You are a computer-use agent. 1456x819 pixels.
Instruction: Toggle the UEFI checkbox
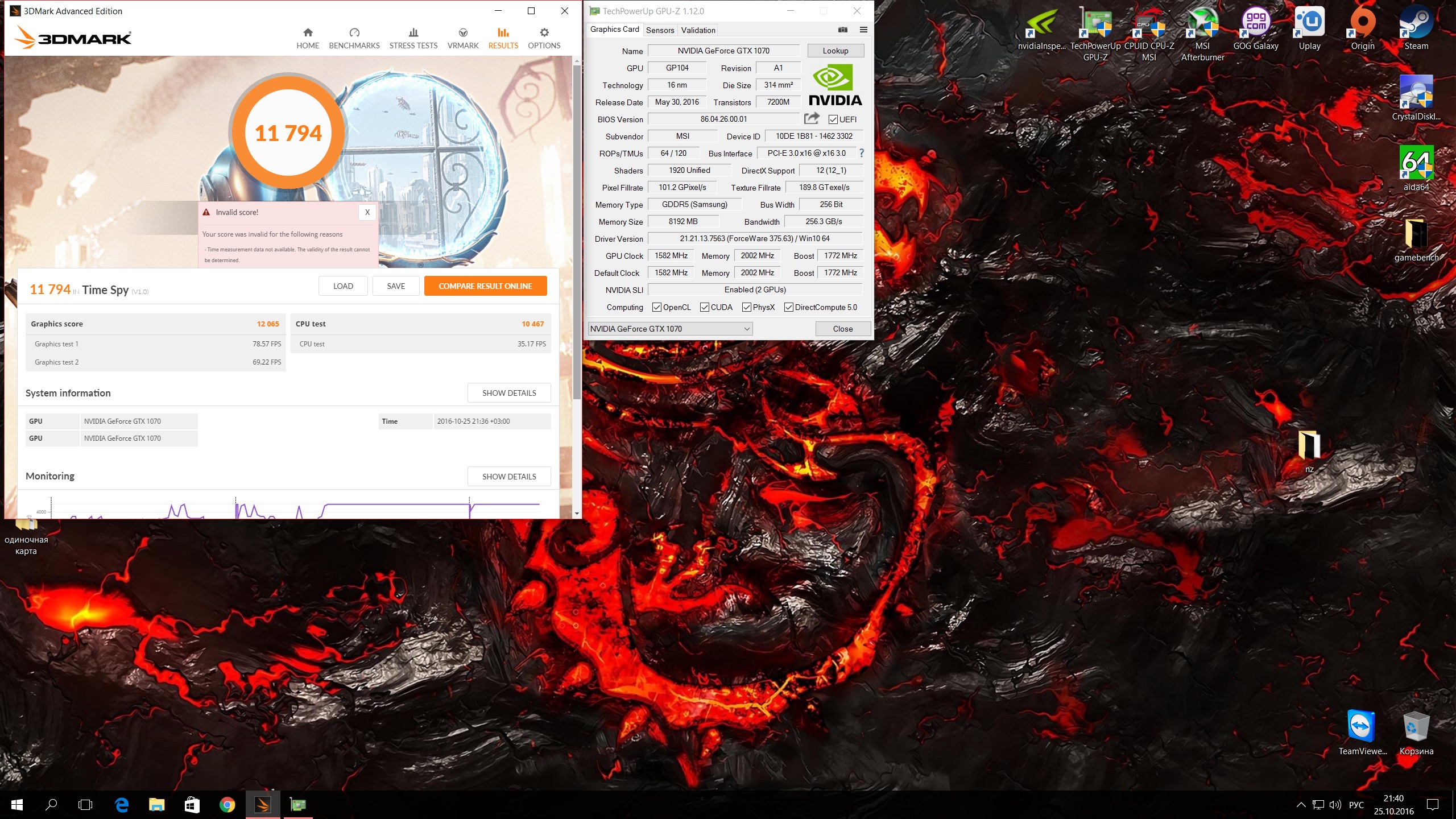(x=833, y=119)
